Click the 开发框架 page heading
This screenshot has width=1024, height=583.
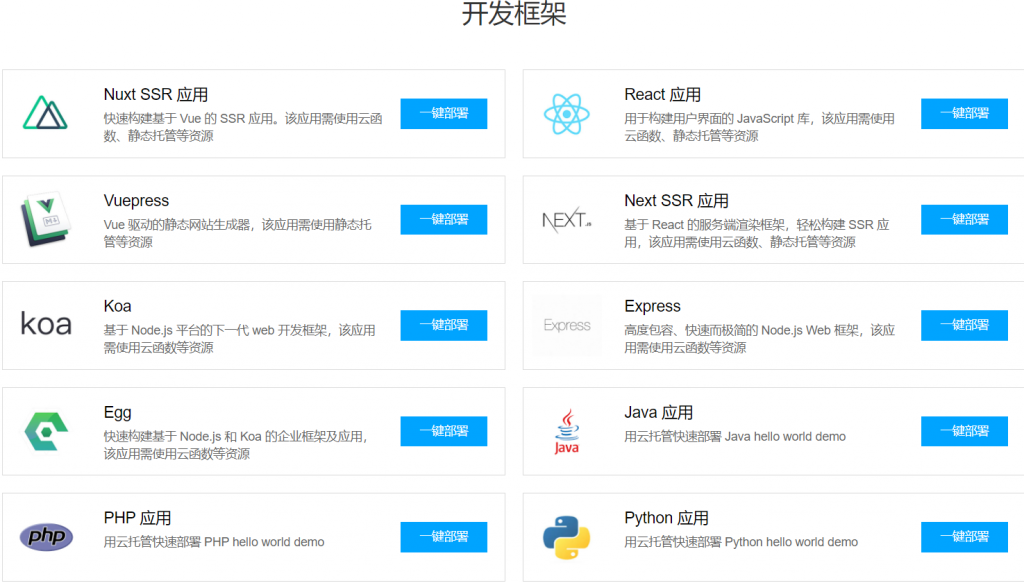click(x=514, y=14)
